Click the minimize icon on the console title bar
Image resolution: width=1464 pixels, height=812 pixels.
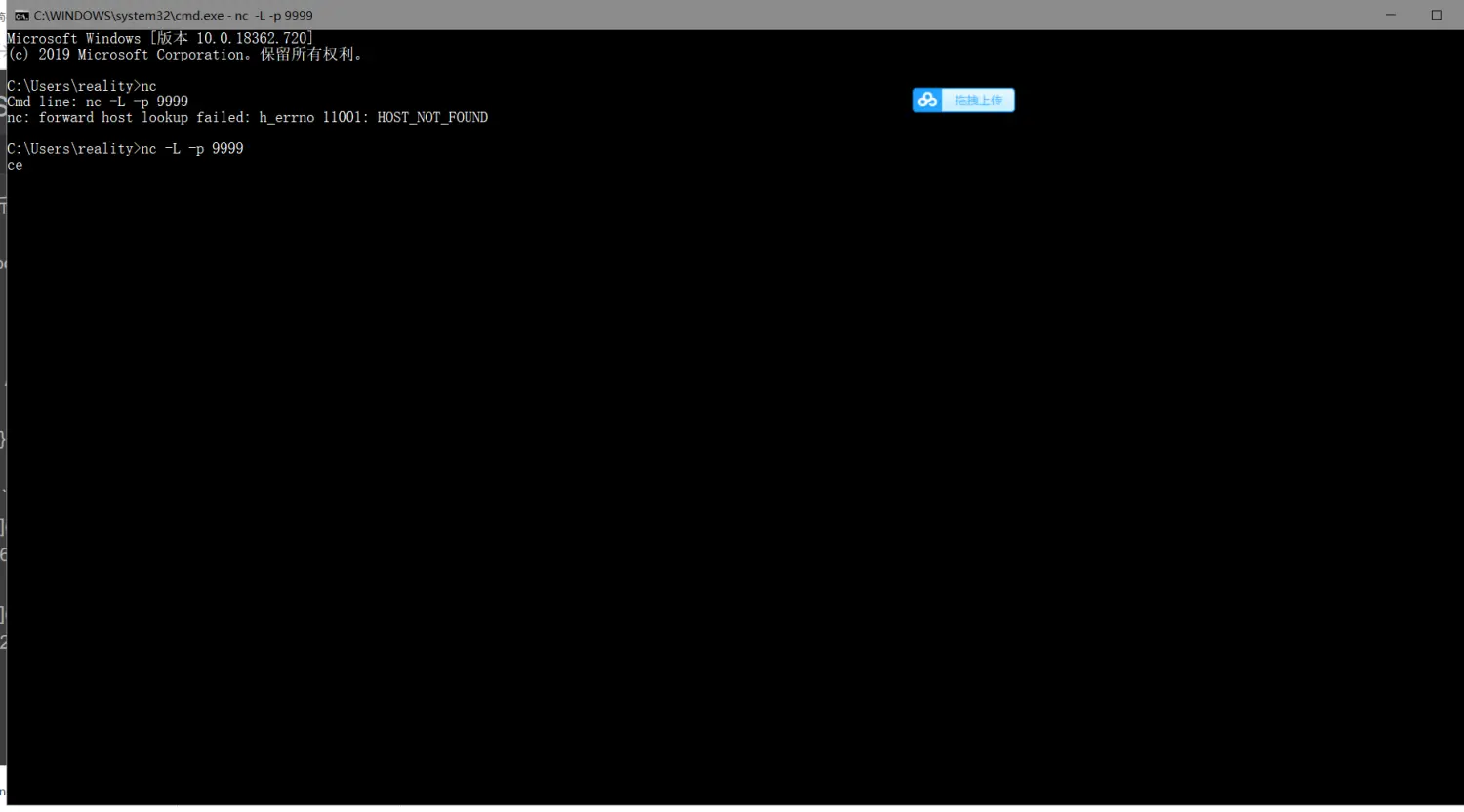(x=1390, y=15)
